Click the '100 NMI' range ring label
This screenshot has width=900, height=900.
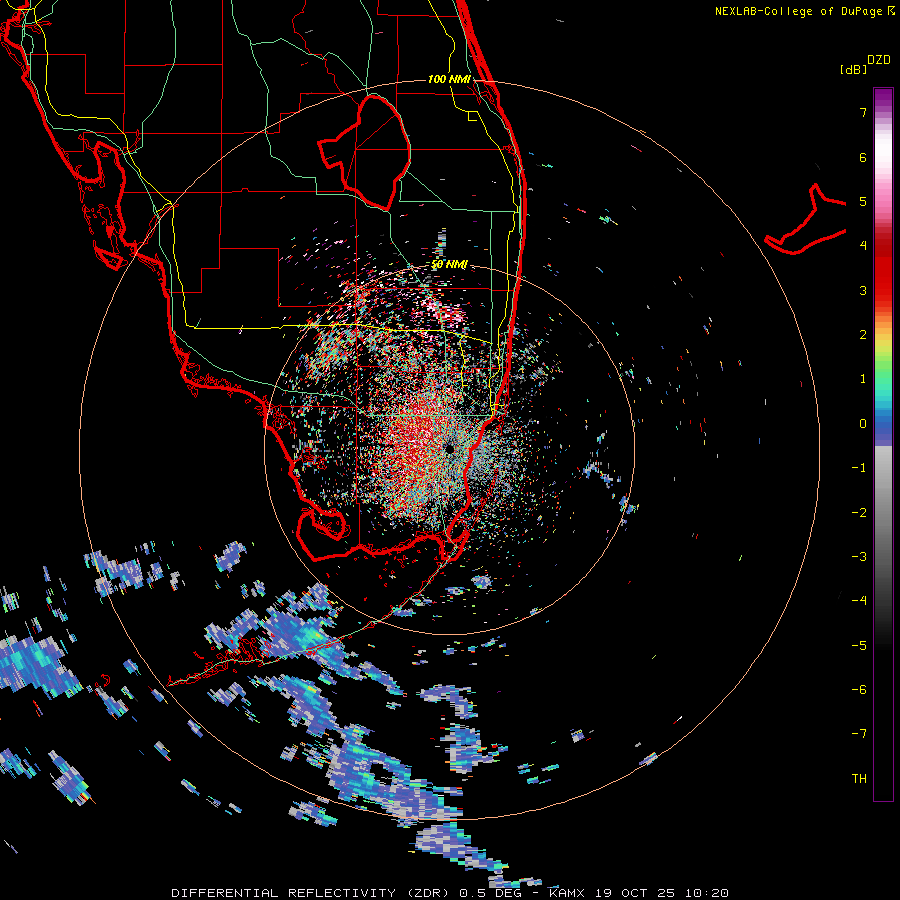(449, 79)
